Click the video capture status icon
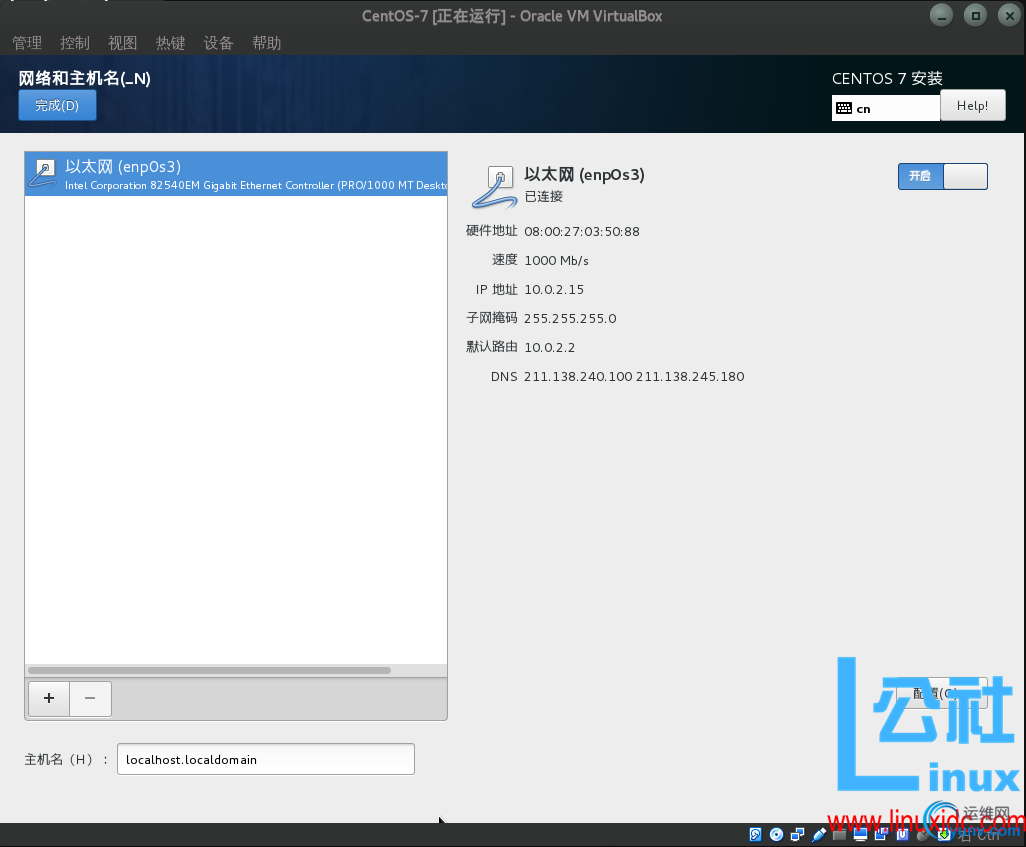 click(x=881, y=835)
